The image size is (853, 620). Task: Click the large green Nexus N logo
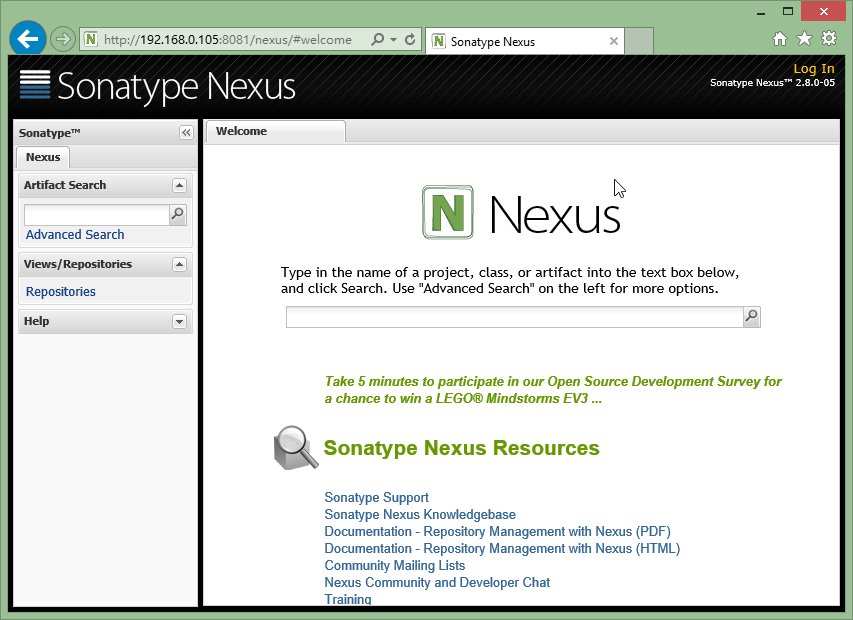448,212
